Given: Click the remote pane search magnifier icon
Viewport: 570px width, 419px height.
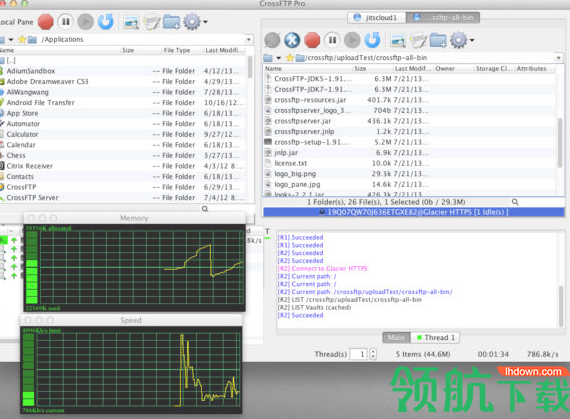Looking at the screenshot, I should click(515, 202).
